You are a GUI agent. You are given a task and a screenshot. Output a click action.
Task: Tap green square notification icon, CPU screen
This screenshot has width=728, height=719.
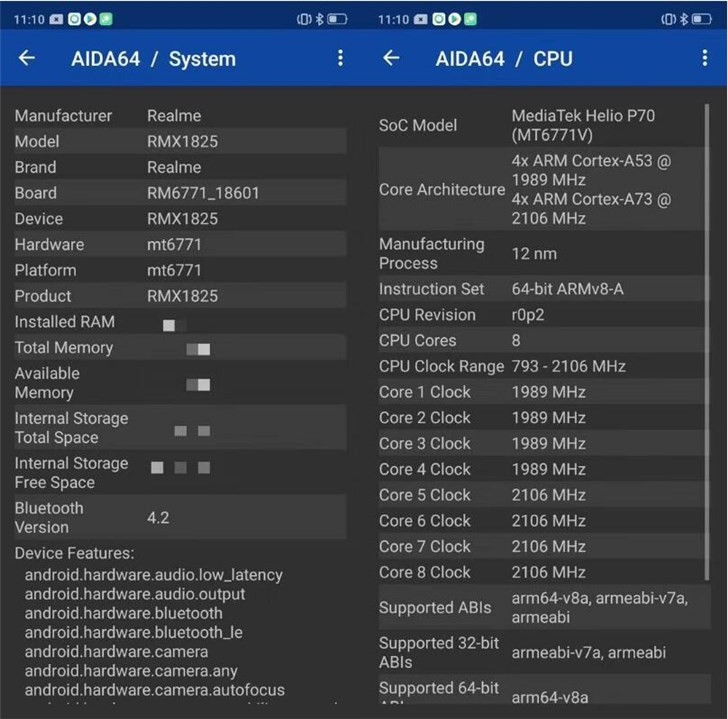(470, 19)
